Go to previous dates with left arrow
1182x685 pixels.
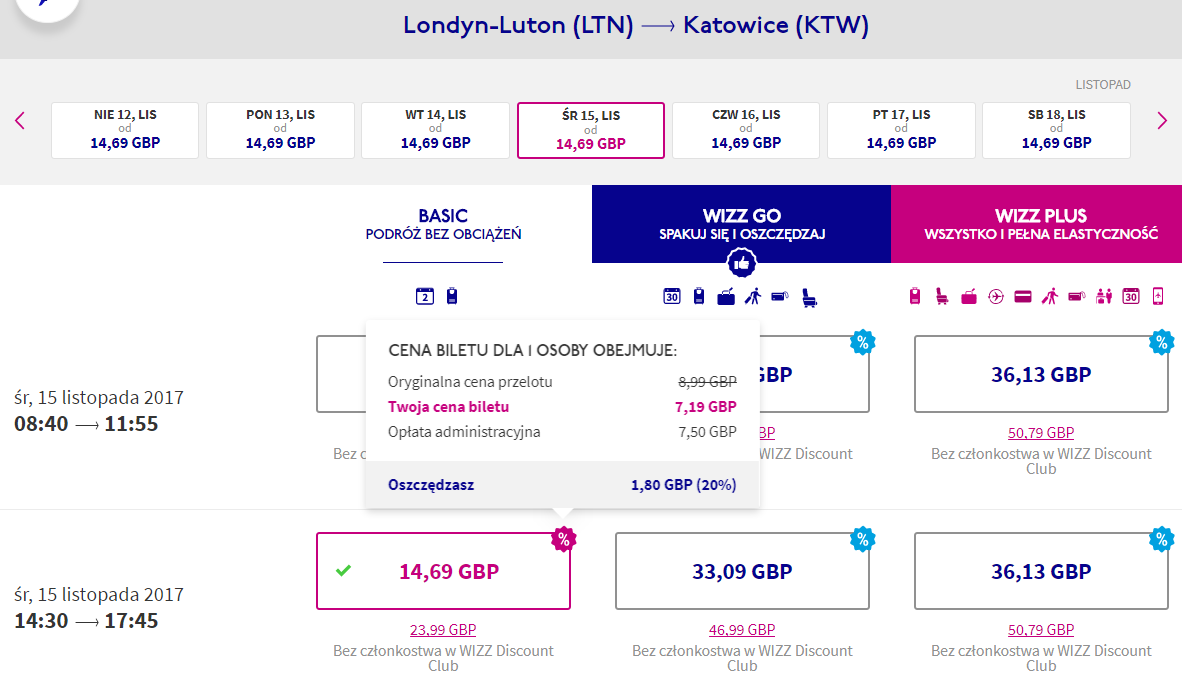20,121
